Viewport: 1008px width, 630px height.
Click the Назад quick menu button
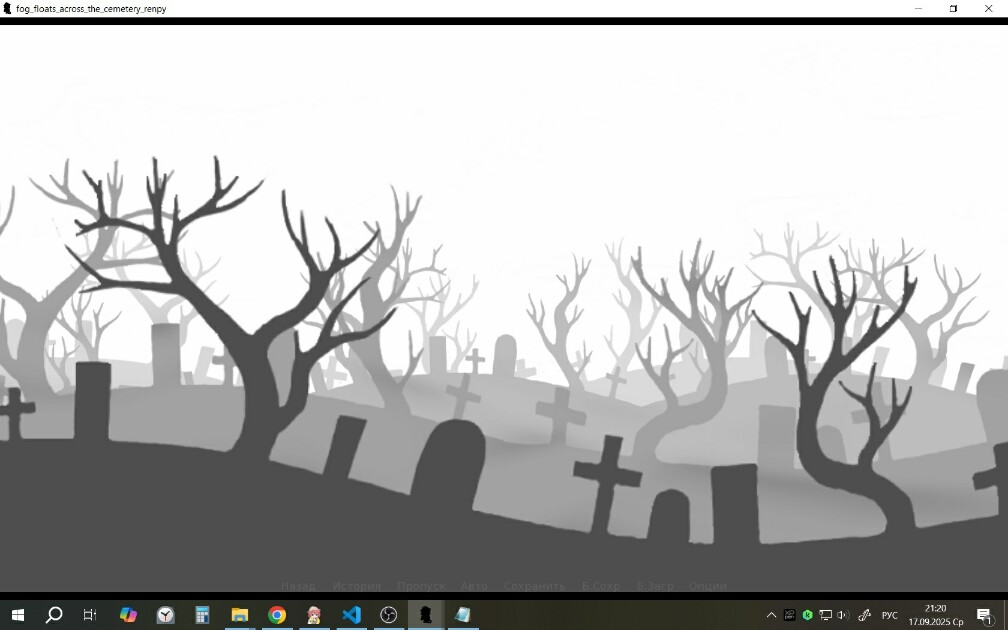tap(298, 586)
